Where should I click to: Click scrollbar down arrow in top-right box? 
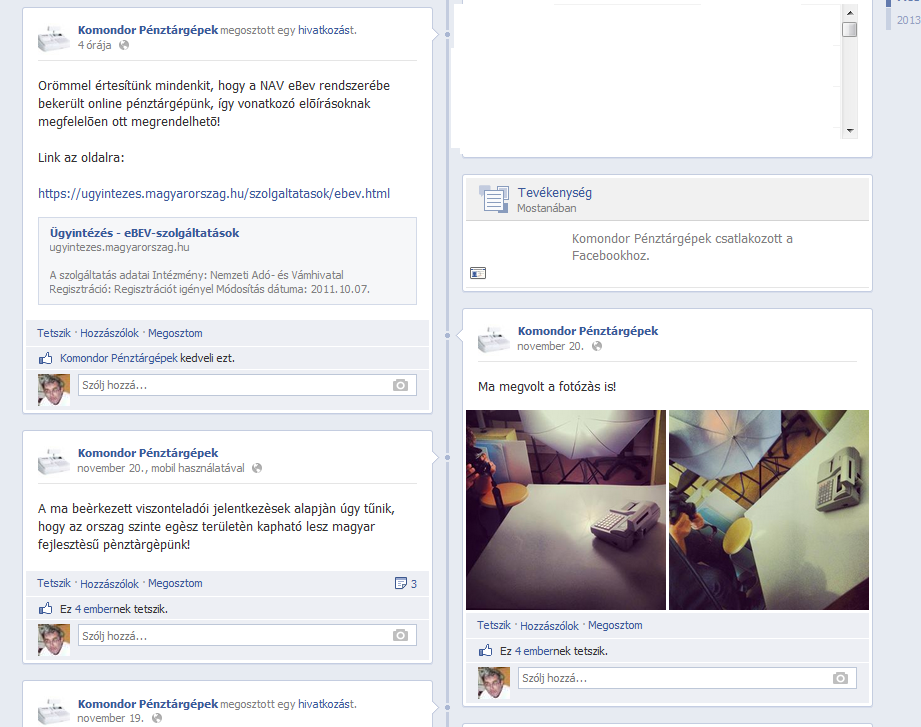(849, 131)
